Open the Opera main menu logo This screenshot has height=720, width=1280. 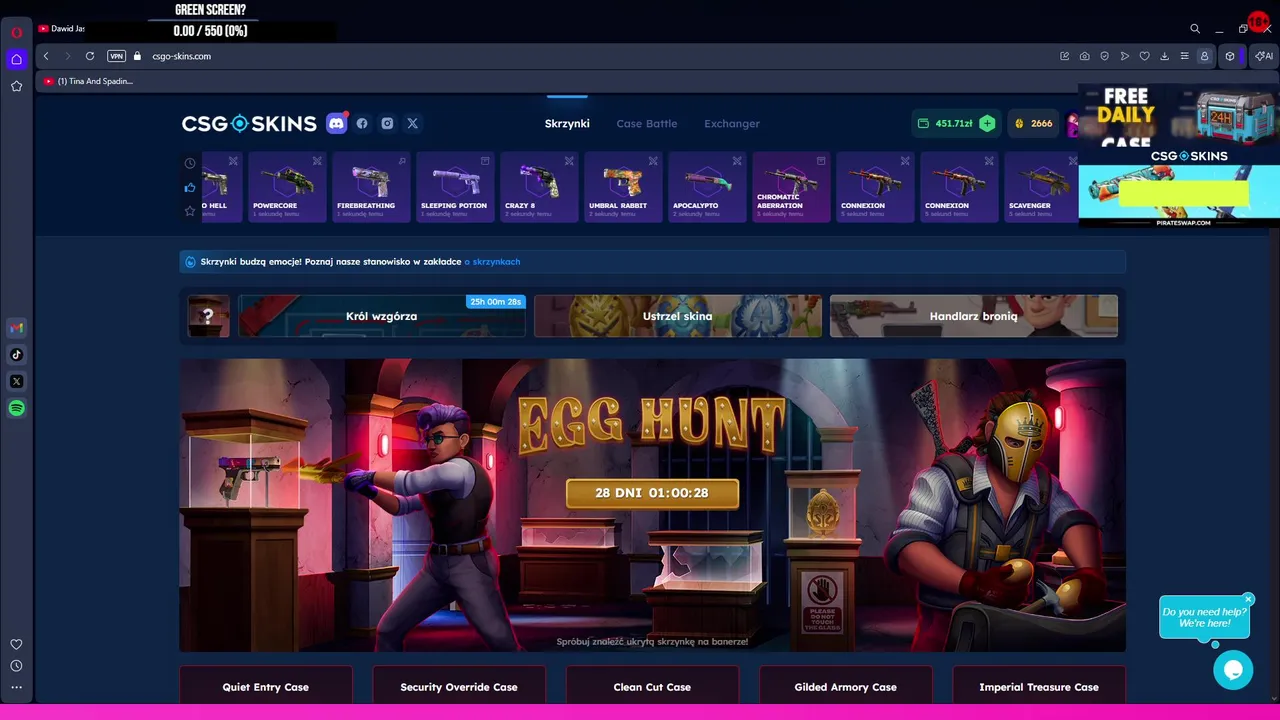(16, 31)
